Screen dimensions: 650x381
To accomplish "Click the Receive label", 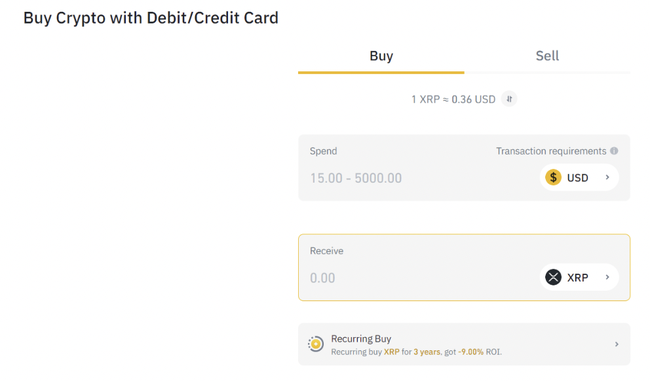I will pyautogui.click(x=327, y=251).
